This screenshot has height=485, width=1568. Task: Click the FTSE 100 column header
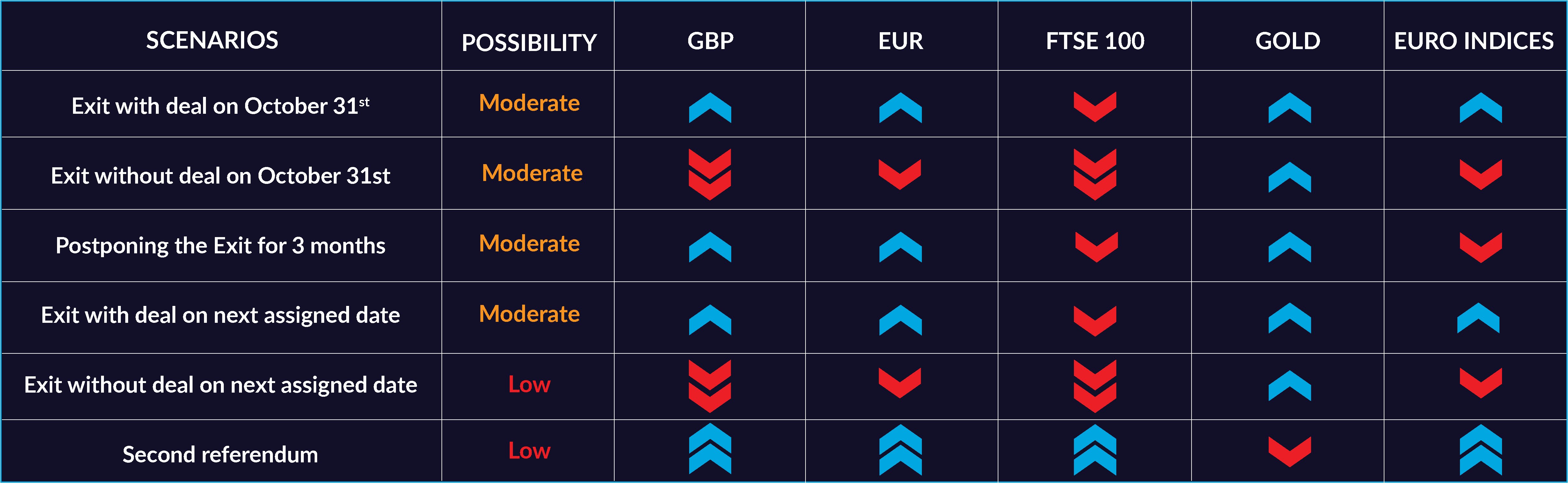tap(1095, 41)
